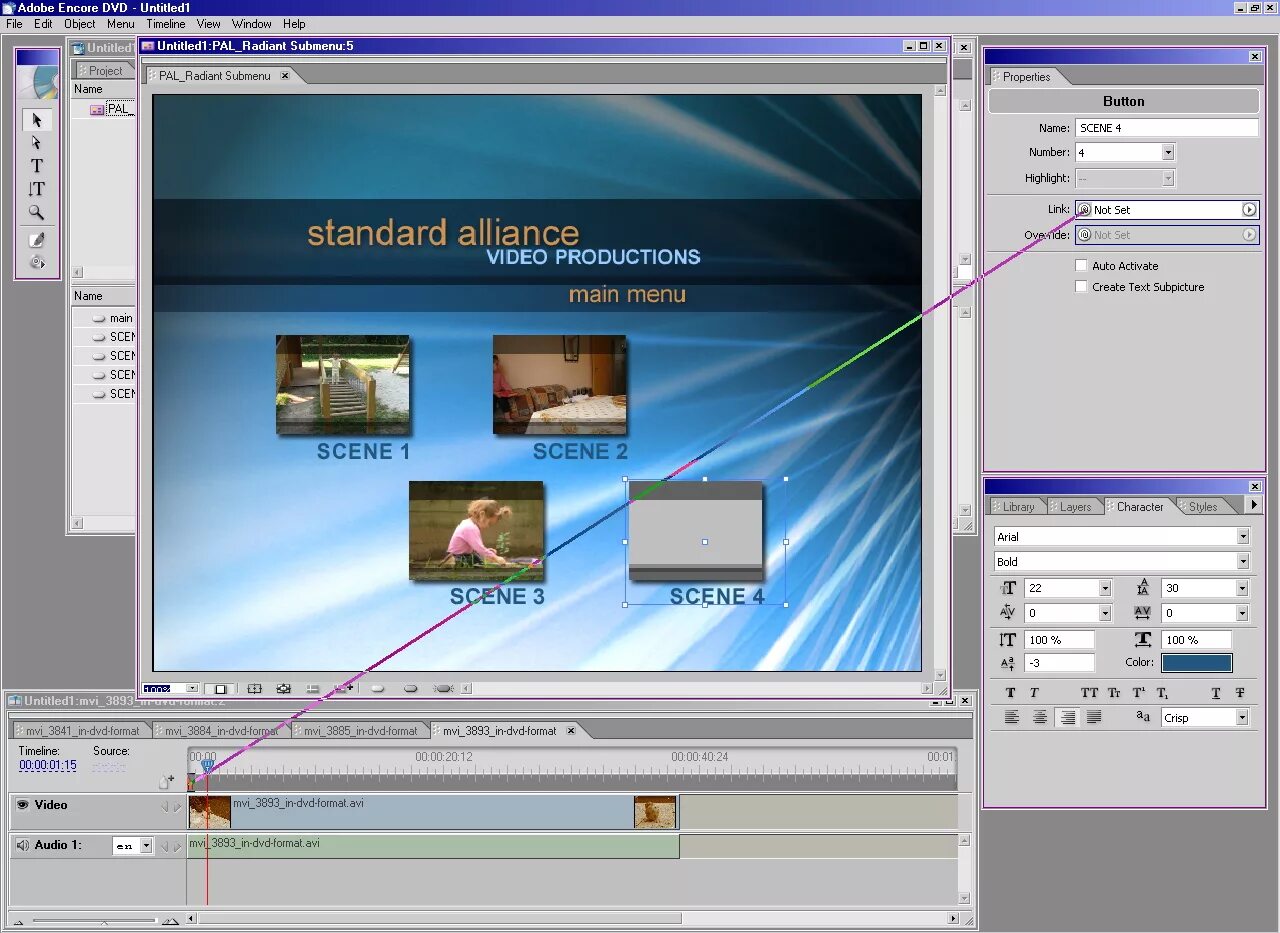Open the button Number dropdown
The image size is (1280, 933).
[x=1168, y=153]
